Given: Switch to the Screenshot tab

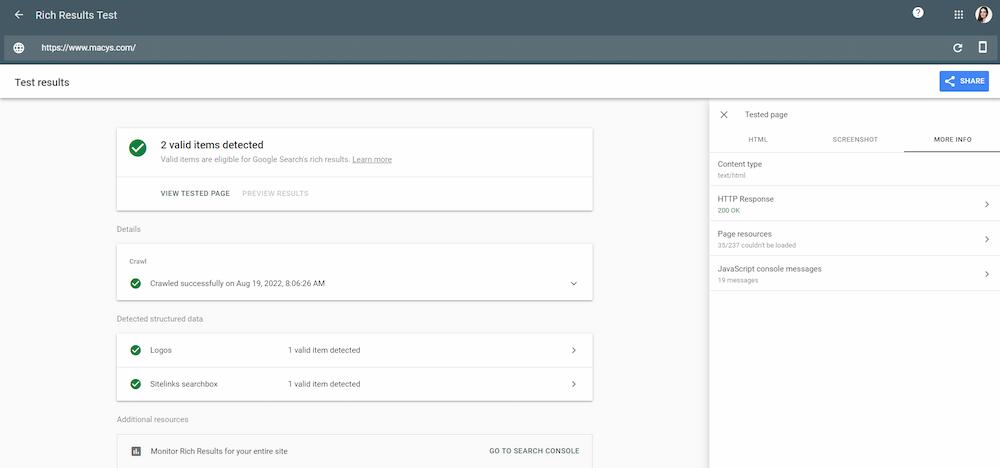Looking at the screenshot, I should [x=855, y=140].
